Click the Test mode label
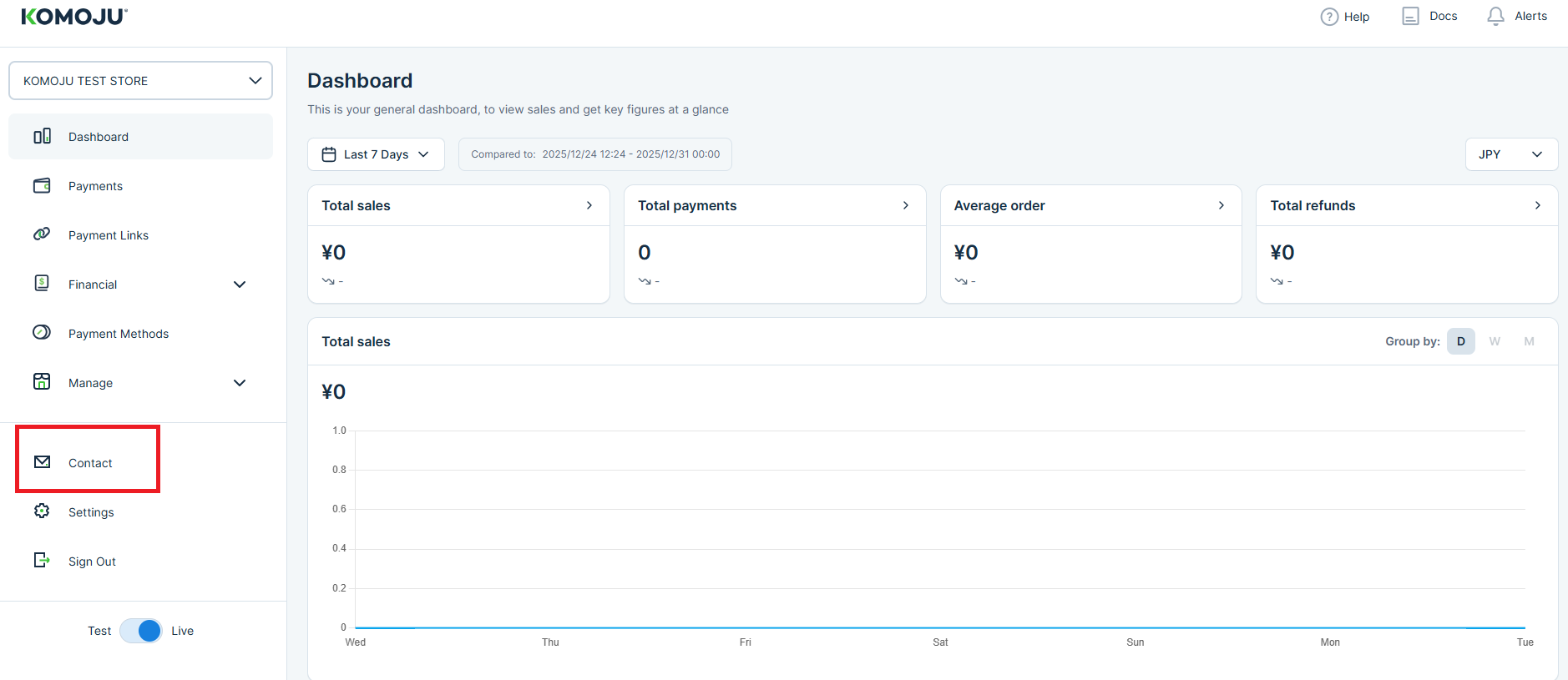The height and width of the screenshot is (680, 1568). (x=99, y=631)
